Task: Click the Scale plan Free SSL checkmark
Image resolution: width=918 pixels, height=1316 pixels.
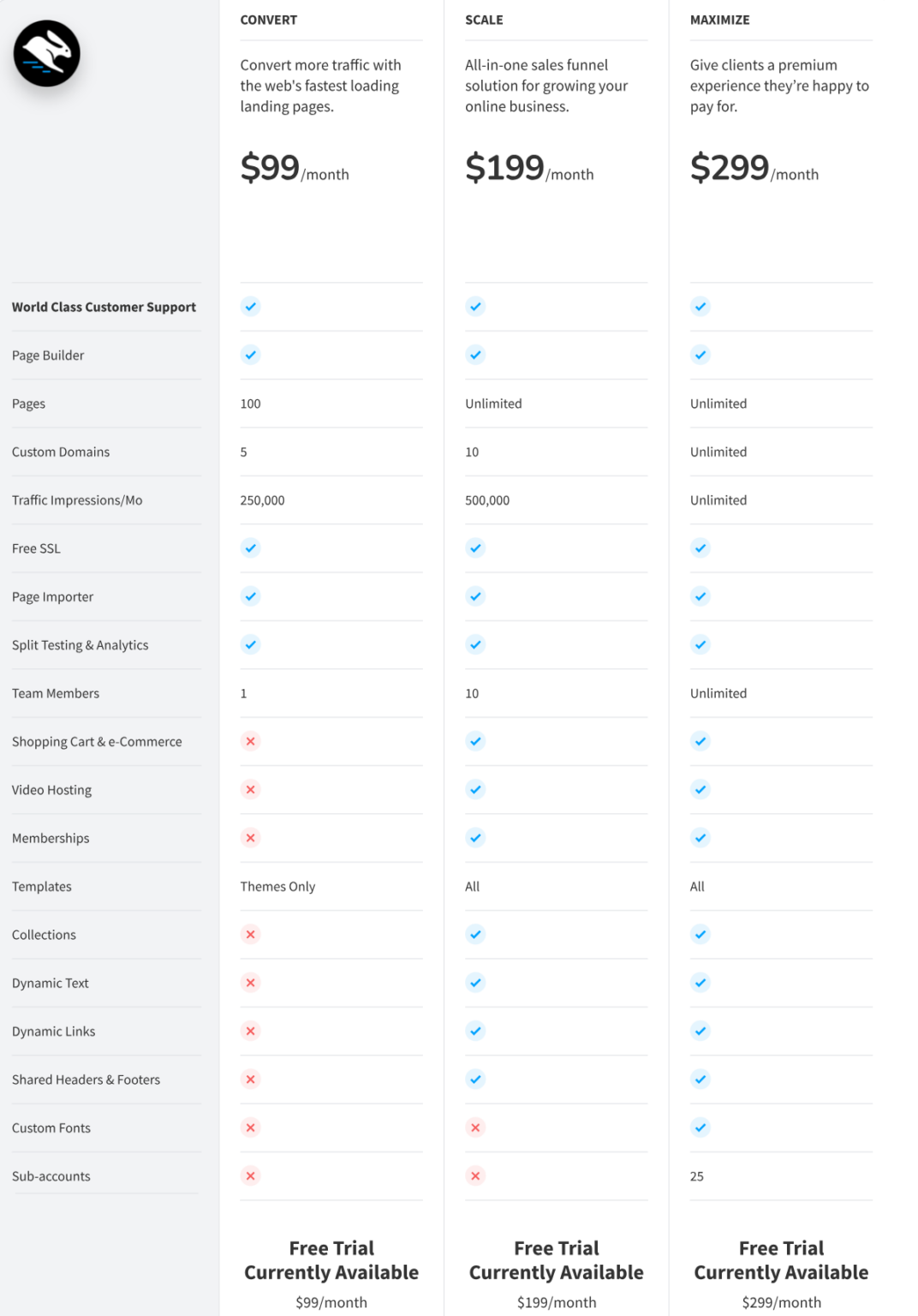Action: (x=475, y=547)
